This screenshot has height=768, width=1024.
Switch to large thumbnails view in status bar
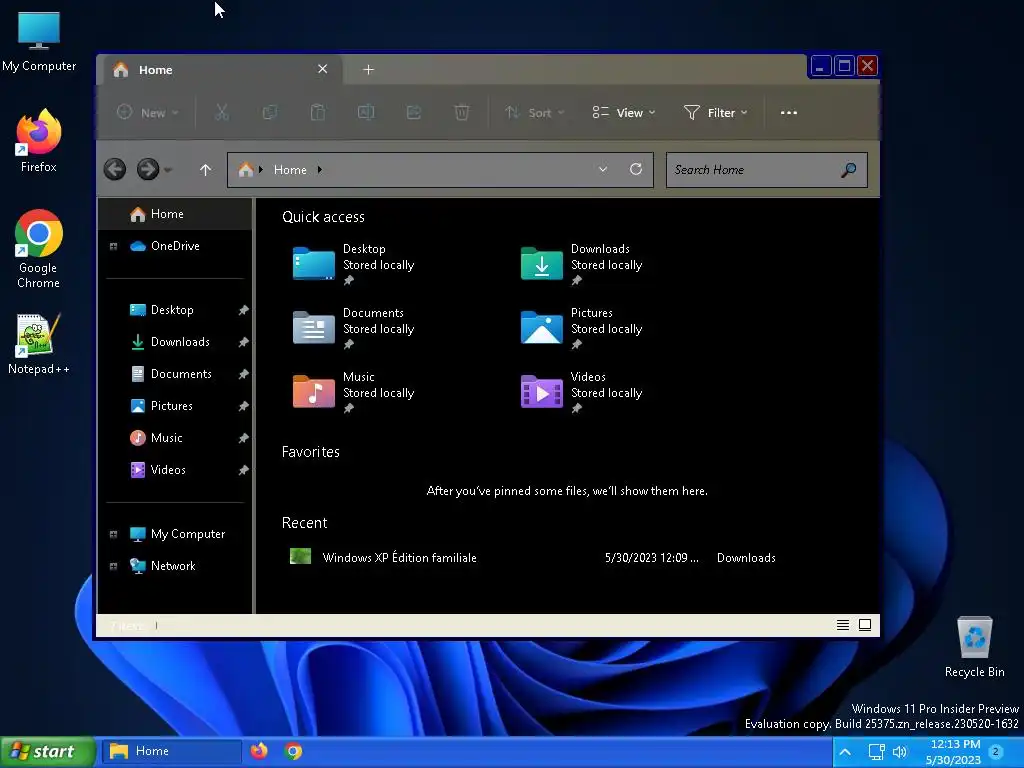click(x=865, y=625)
